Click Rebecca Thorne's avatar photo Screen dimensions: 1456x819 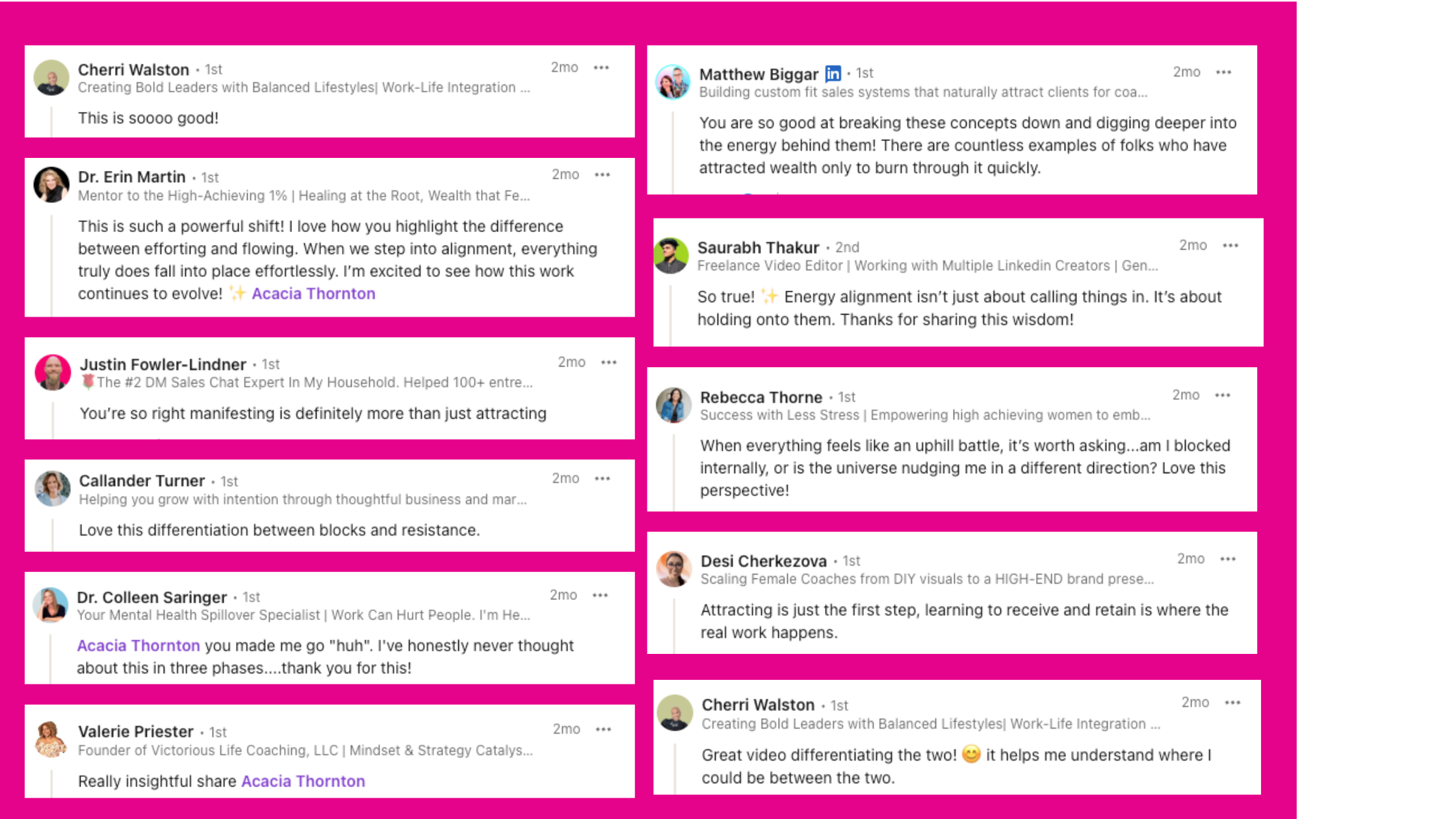tap(673, 405)
